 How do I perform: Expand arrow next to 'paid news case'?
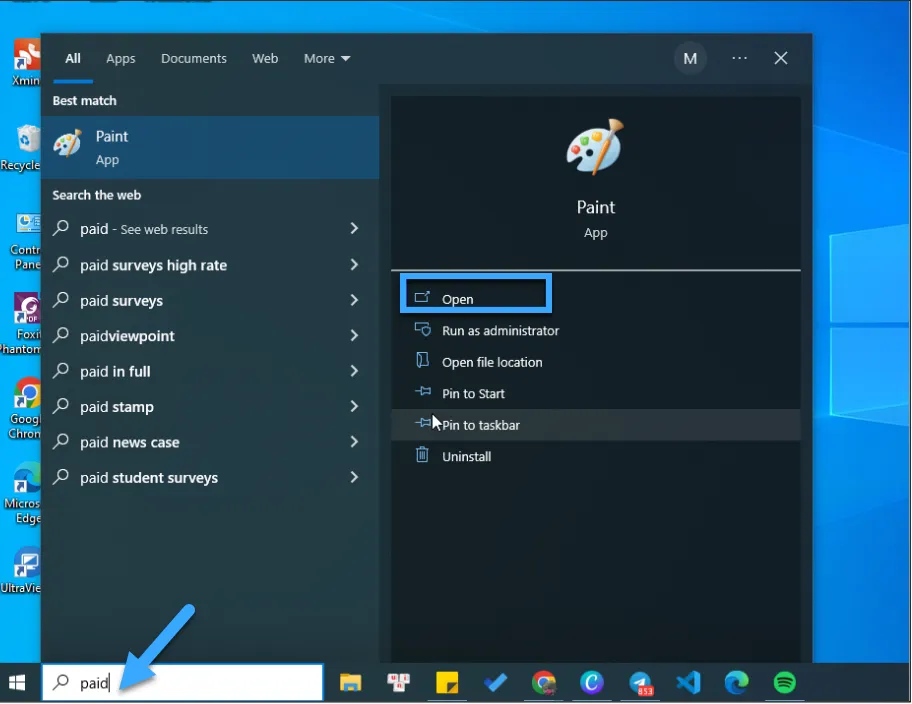click(x=354, y=442)
